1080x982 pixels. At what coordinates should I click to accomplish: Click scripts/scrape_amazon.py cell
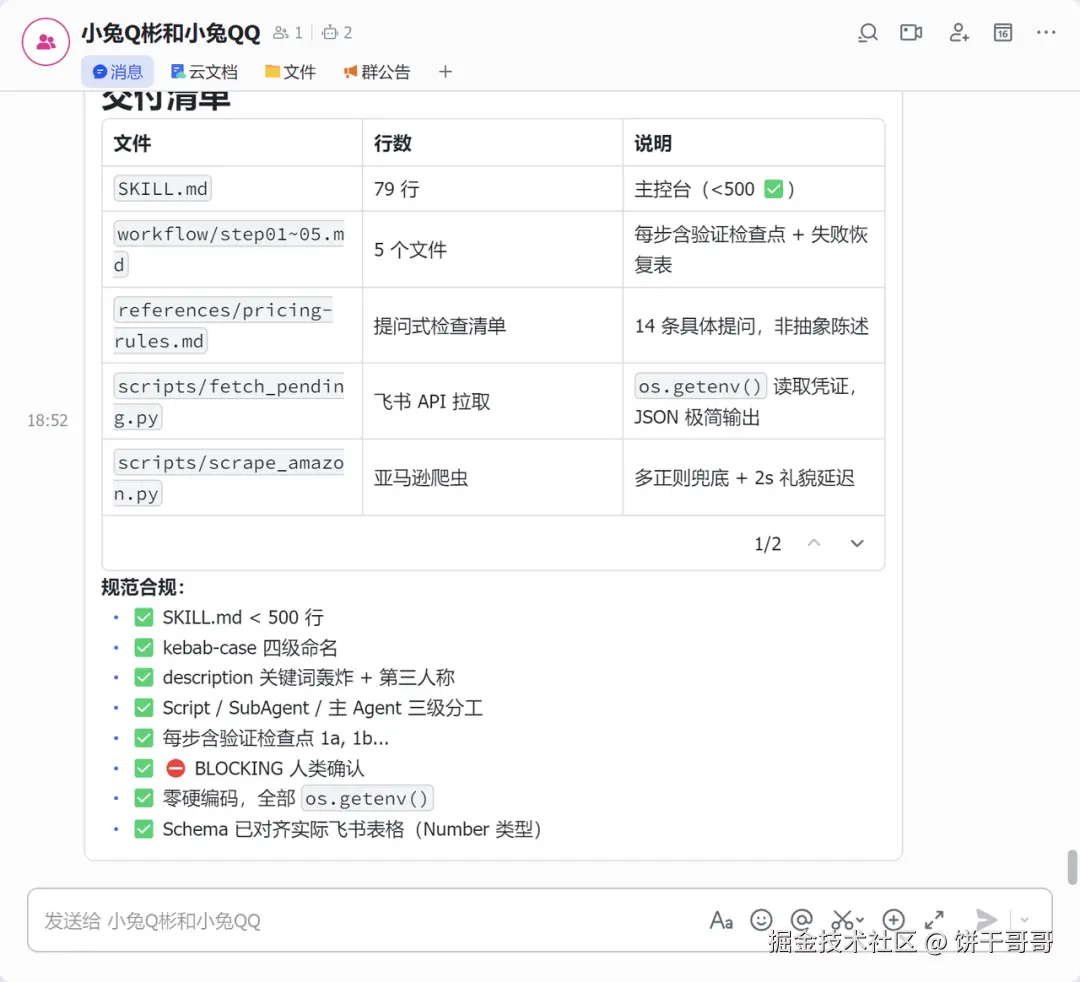(x=231, y=478)
